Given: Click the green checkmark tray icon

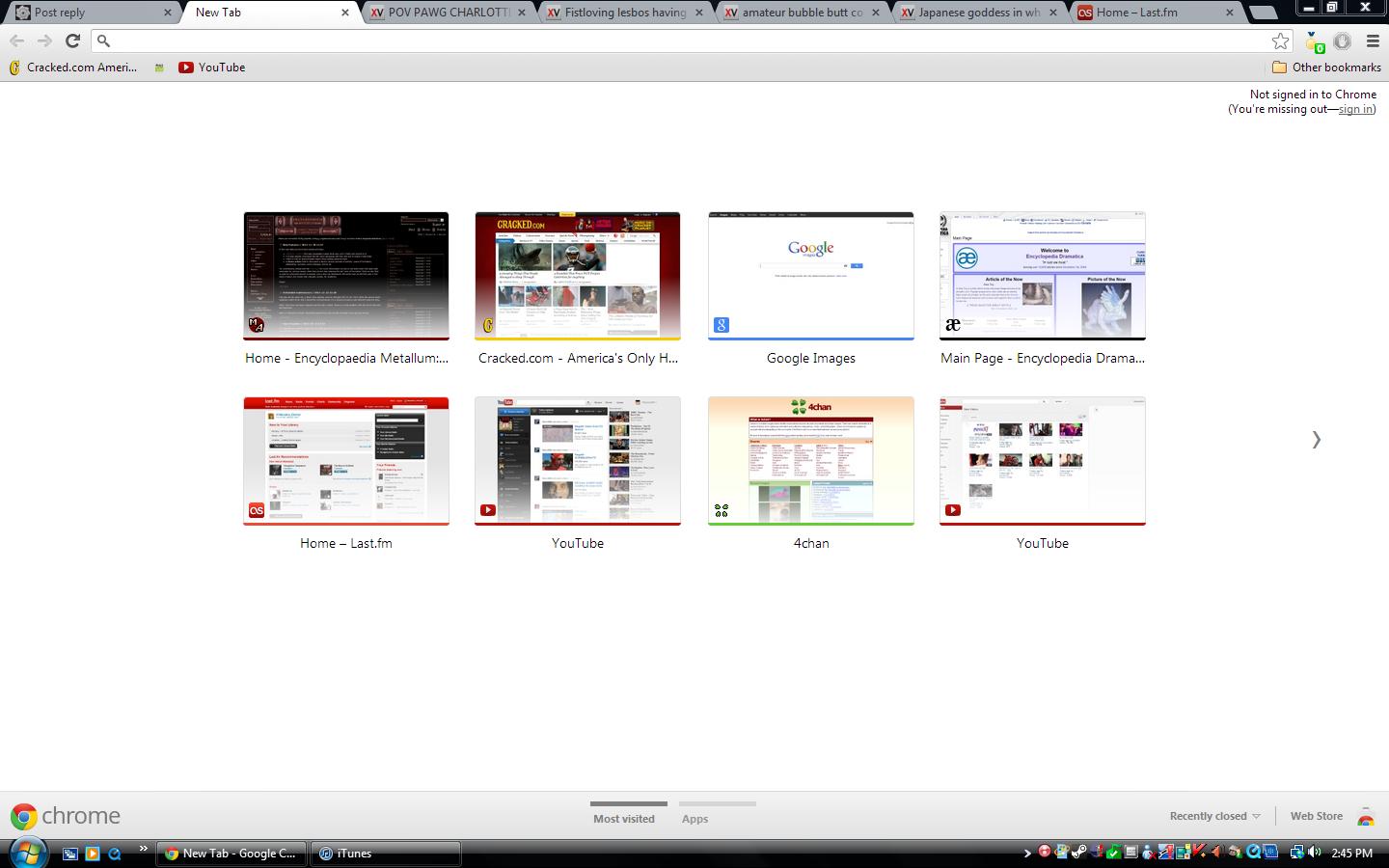Looking at the screenshot, I should point(1113,852).
